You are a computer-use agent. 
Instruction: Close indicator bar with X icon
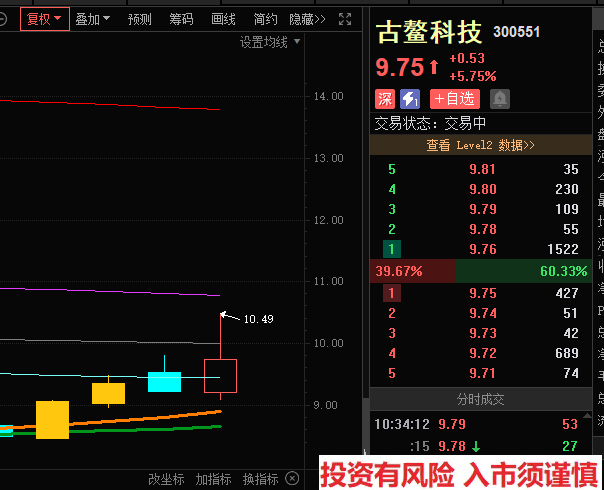[292, 479]
